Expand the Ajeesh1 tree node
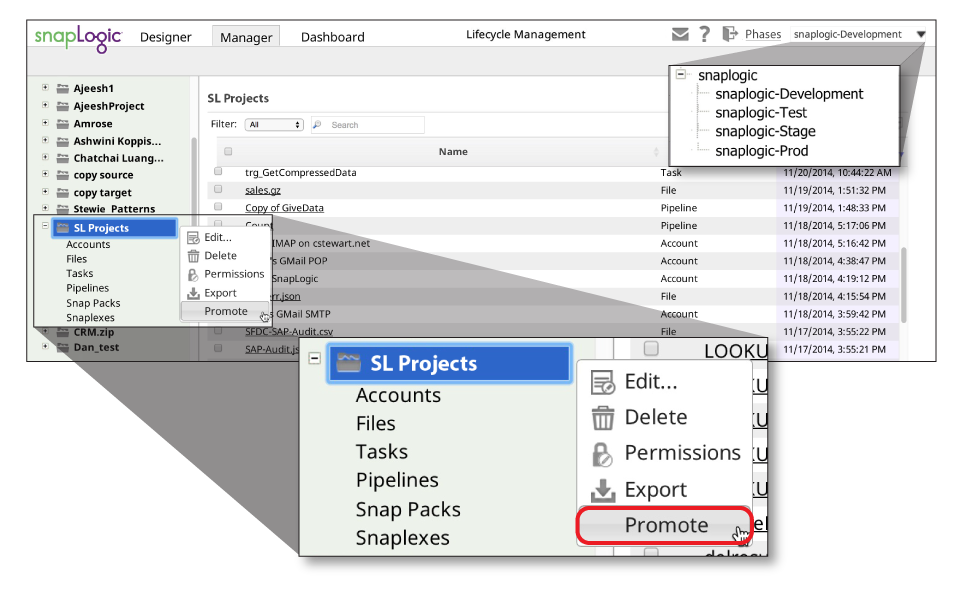Image resolution: width=960 pixels, height=600 pixels. point(45,88)
